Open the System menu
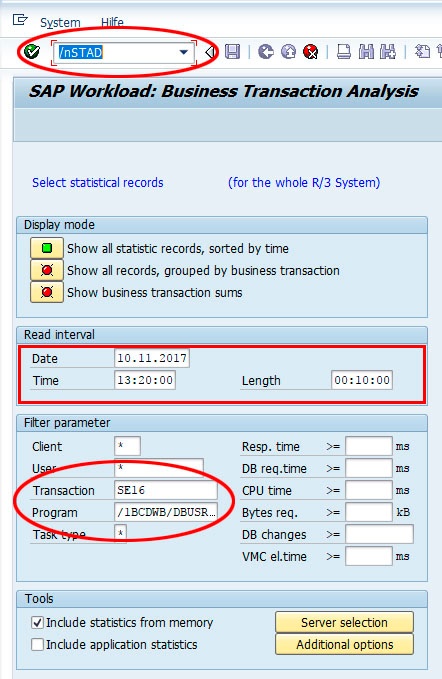This screenshot has width=442, height=679. click(60, 22)
